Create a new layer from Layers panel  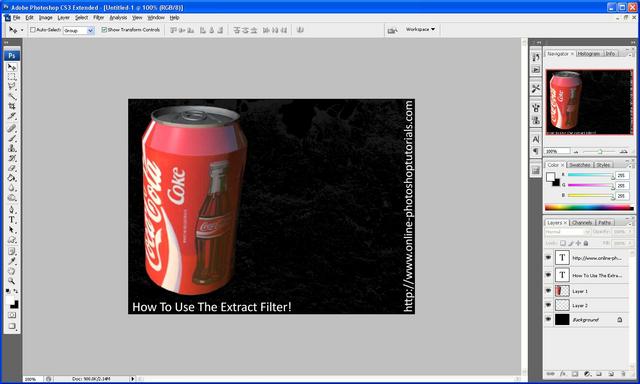click(611, 373)
